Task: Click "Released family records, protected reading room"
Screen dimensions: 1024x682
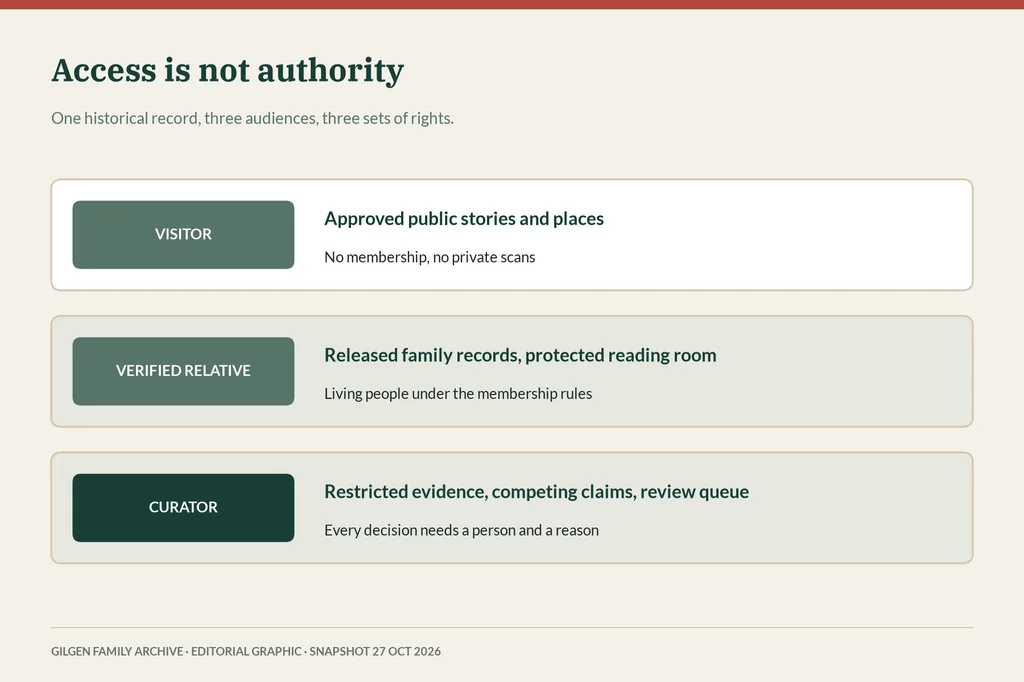Action: [x=520, y=355]
